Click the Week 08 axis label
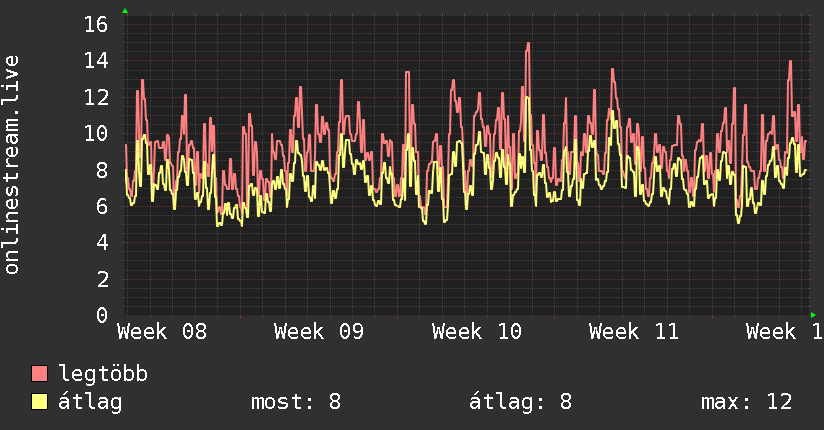The image size is (824, 430). (162, 332)
